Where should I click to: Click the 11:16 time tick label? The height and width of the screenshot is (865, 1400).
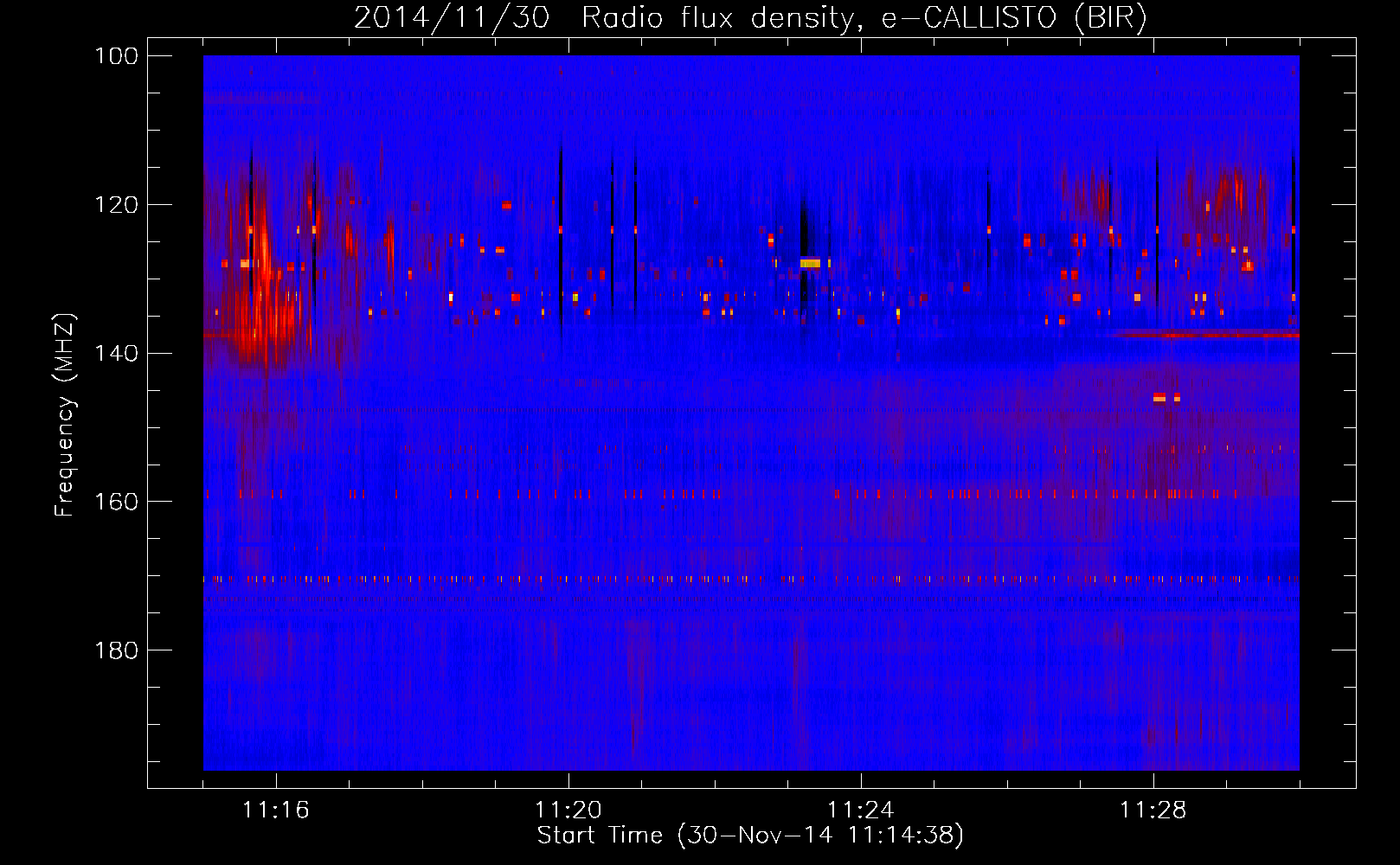tap(276, 811)
